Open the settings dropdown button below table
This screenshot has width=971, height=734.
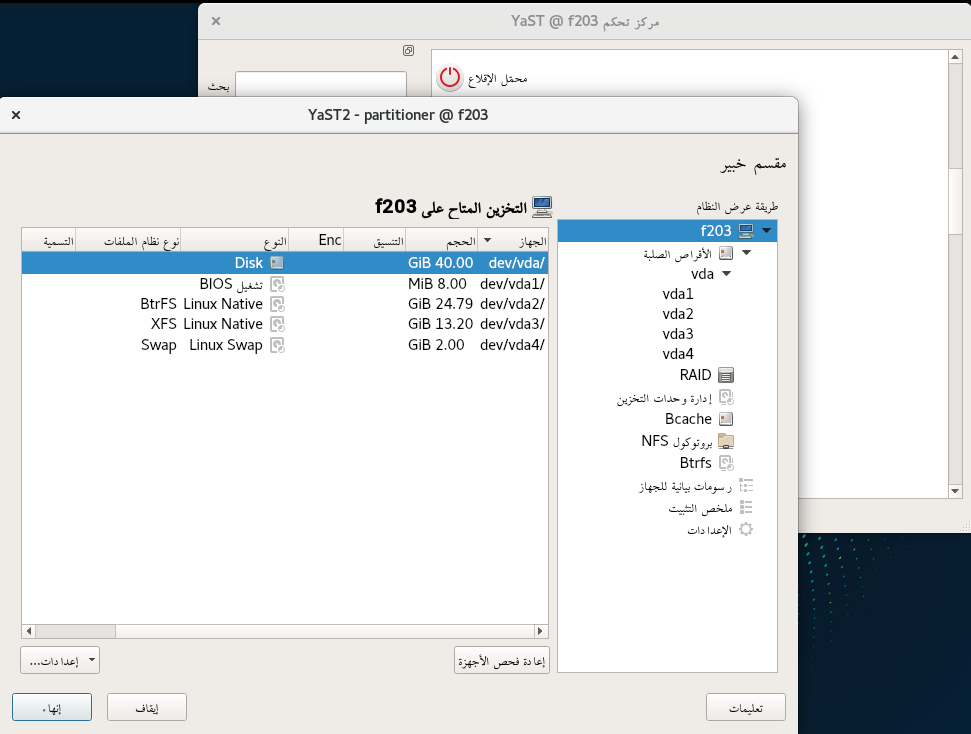(x=60, y=660)
